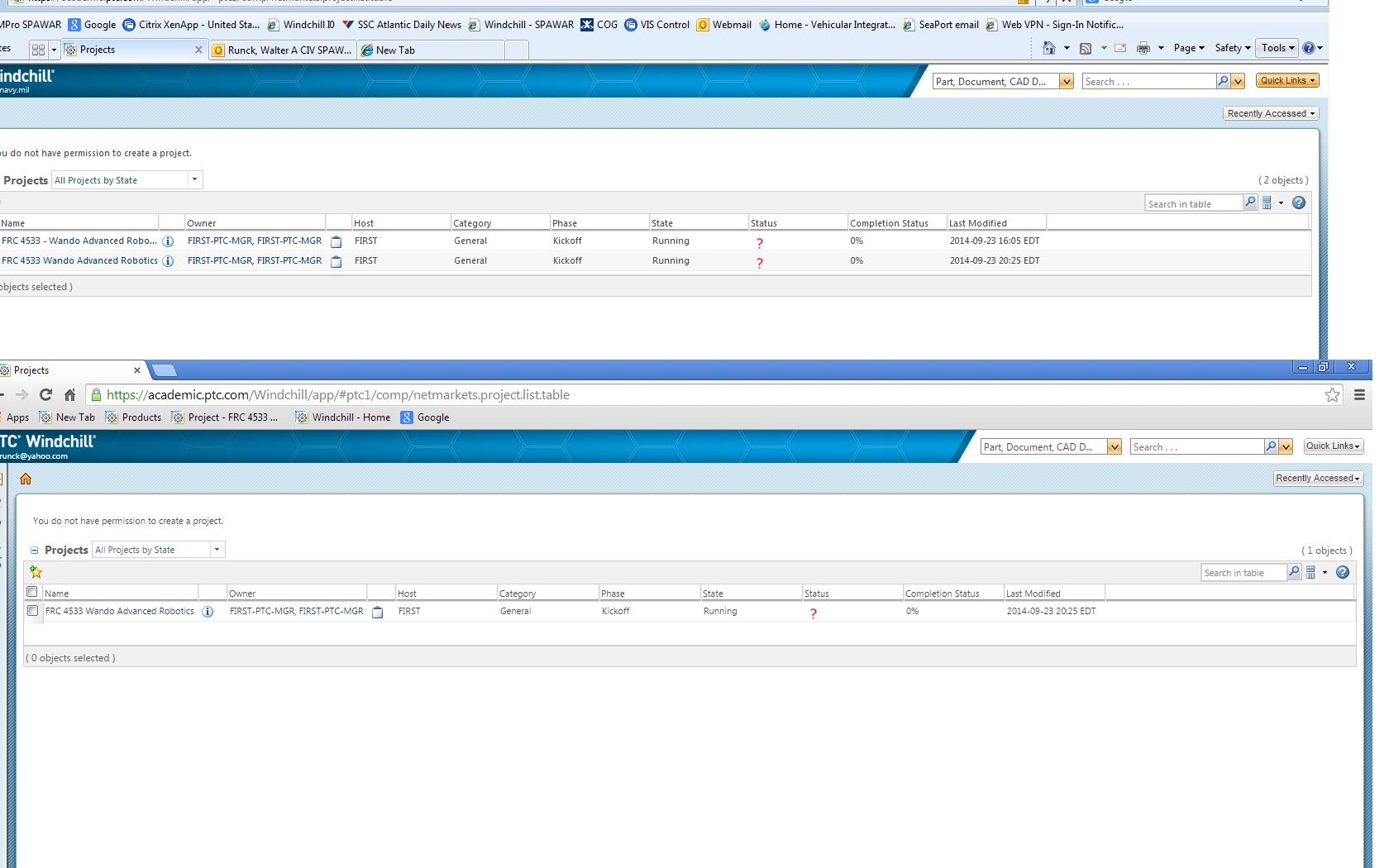This screenshot has height=868, width=1389.
Task: Click clipboard icon beside the 20:25 EDT IE row
Action: (x=336, y=261)
